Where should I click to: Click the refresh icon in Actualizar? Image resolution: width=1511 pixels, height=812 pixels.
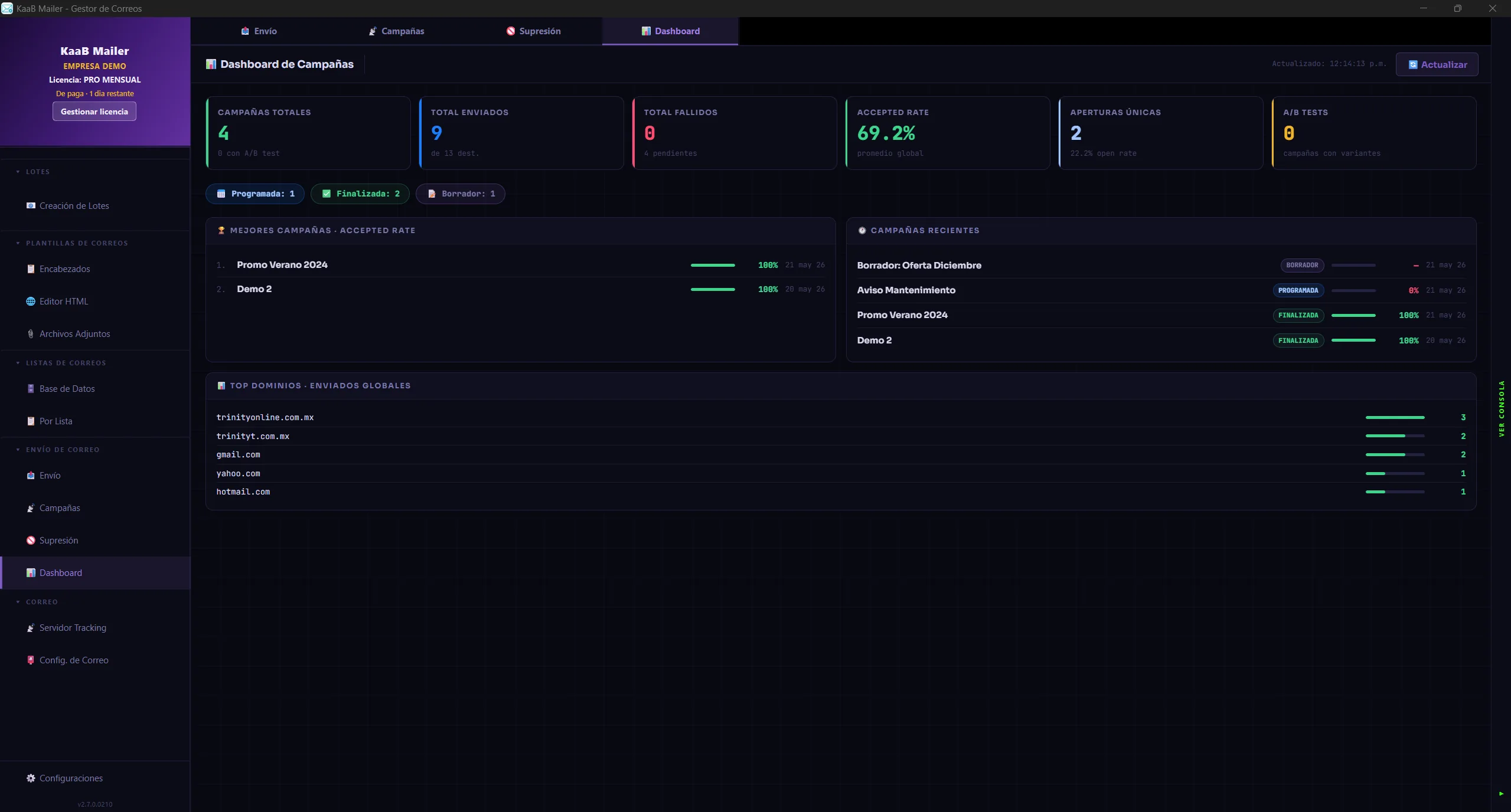coord(1413,65)
